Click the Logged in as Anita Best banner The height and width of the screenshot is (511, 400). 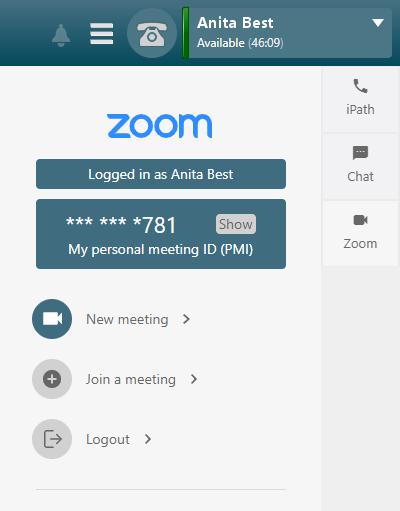tap(161, 174)
